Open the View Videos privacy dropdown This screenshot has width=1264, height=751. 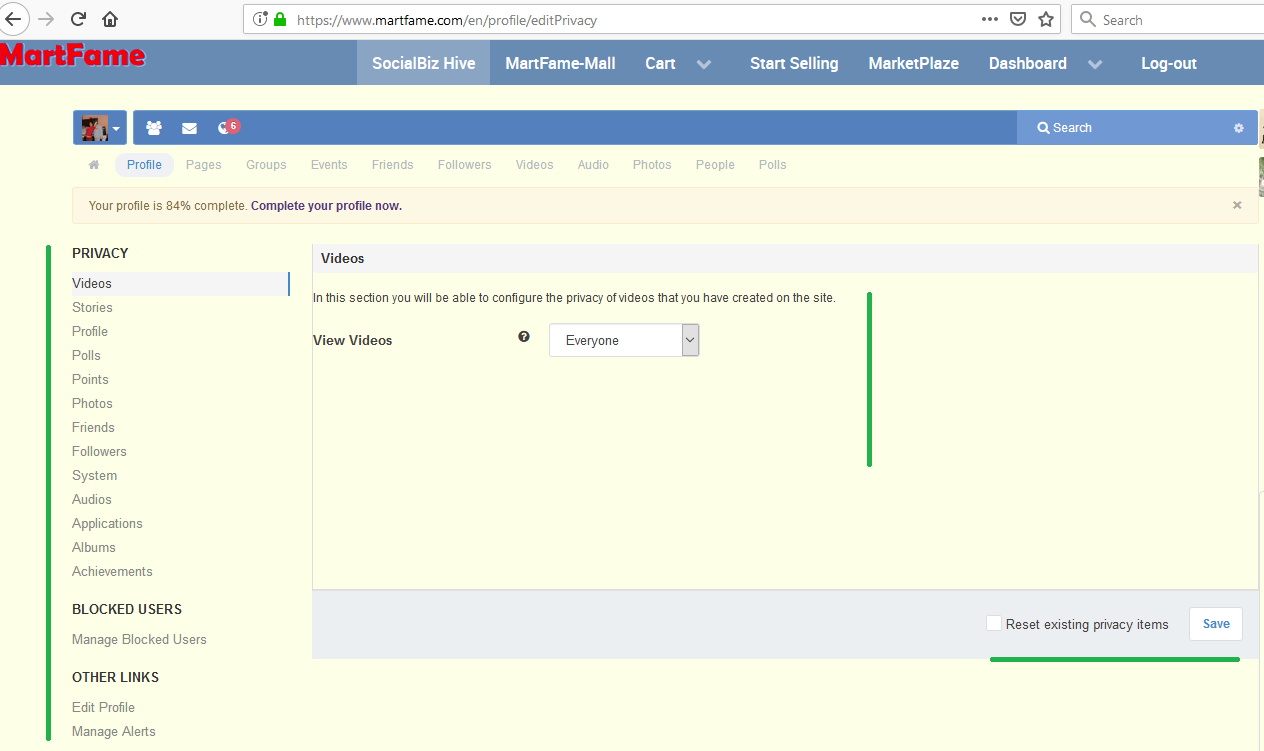[x=624, y=340]
